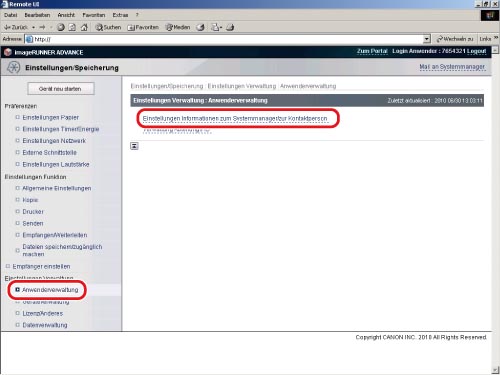The width and height of the screenshot is (500, 375).
Task: Open the Zurück history dropdown arrow
Action: (34, 27)
